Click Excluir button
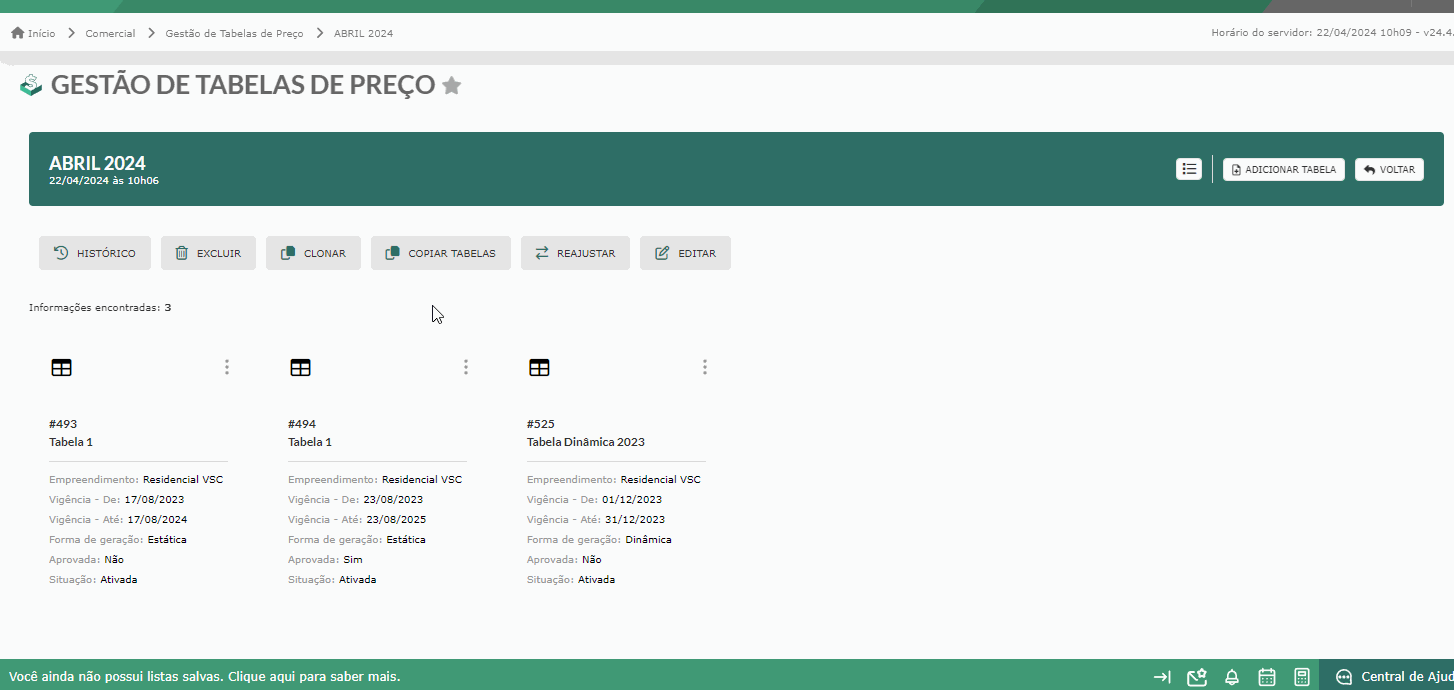This screenshot has width=1454, height=690. pos(208,253)
